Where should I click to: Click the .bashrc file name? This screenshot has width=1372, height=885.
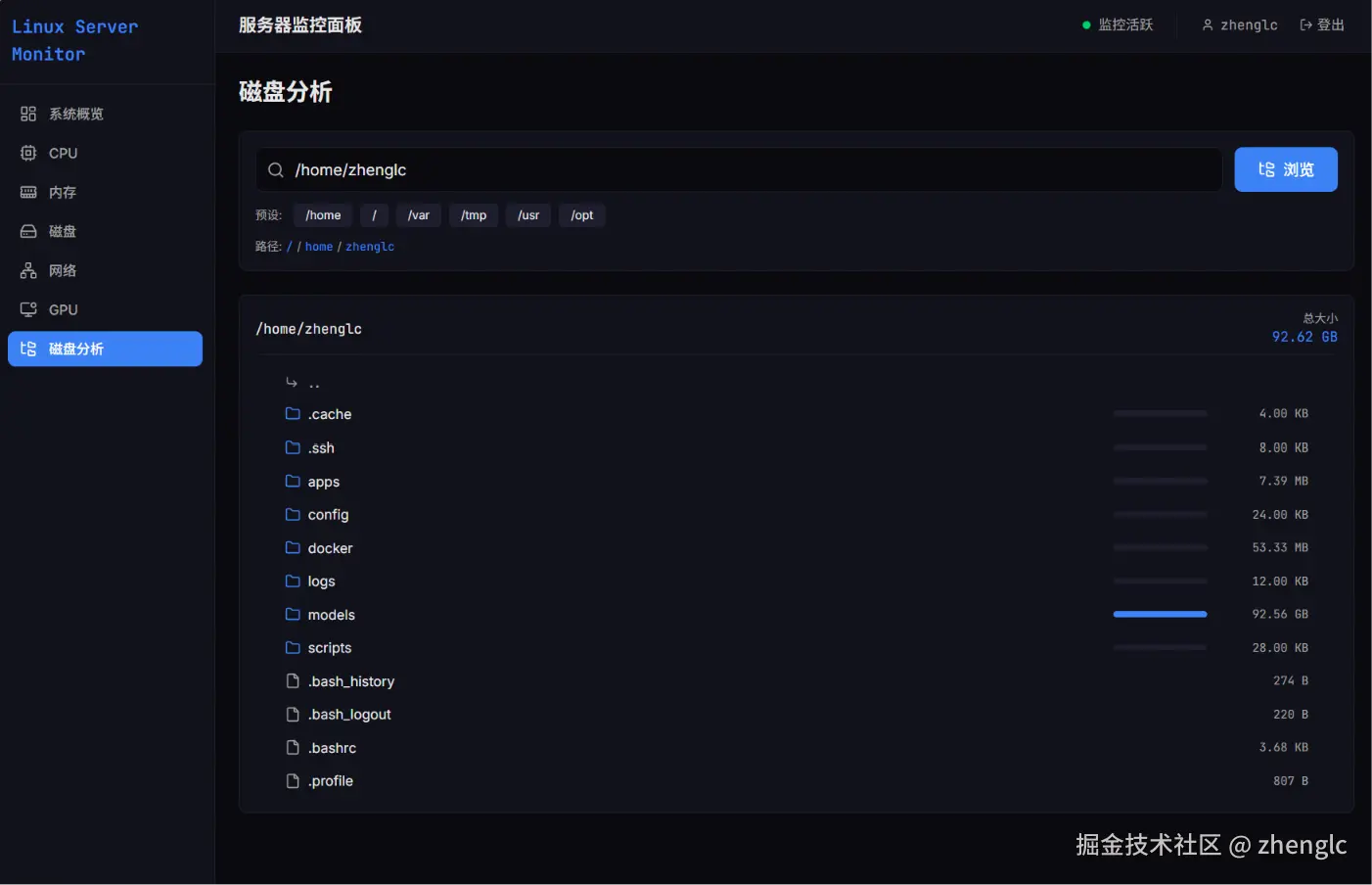pyautogui.click(x=332, y=748)
